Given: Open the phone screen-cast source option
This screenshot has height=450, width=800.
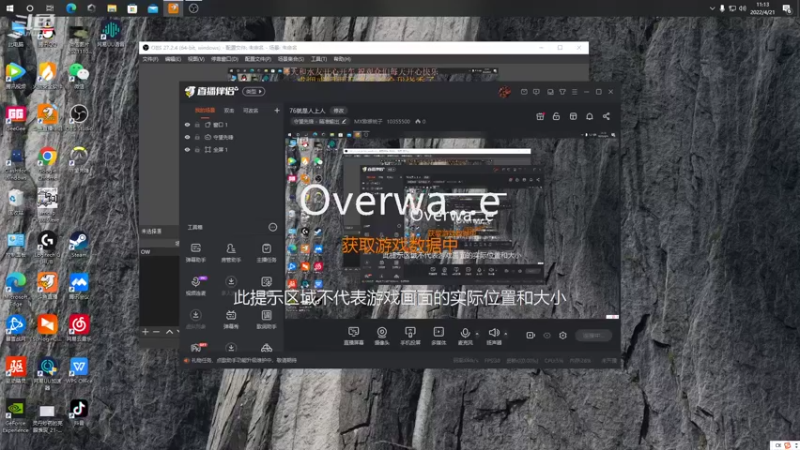Looking at the screenshot, I should (410, 336).
